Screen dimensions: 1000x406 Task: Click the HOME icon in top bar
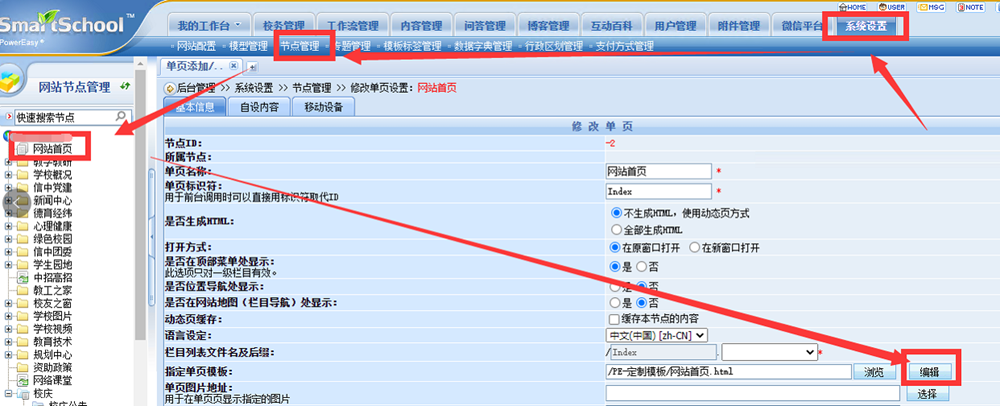pos(850,7)
